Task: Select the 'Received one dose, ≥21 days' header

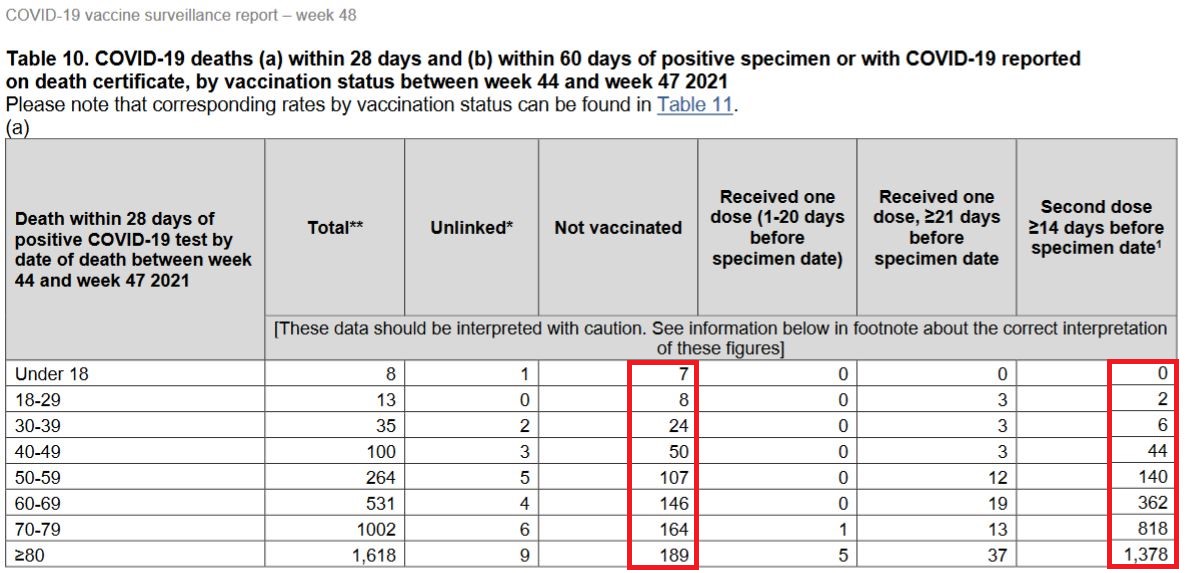Action: (x=936, y=228)
